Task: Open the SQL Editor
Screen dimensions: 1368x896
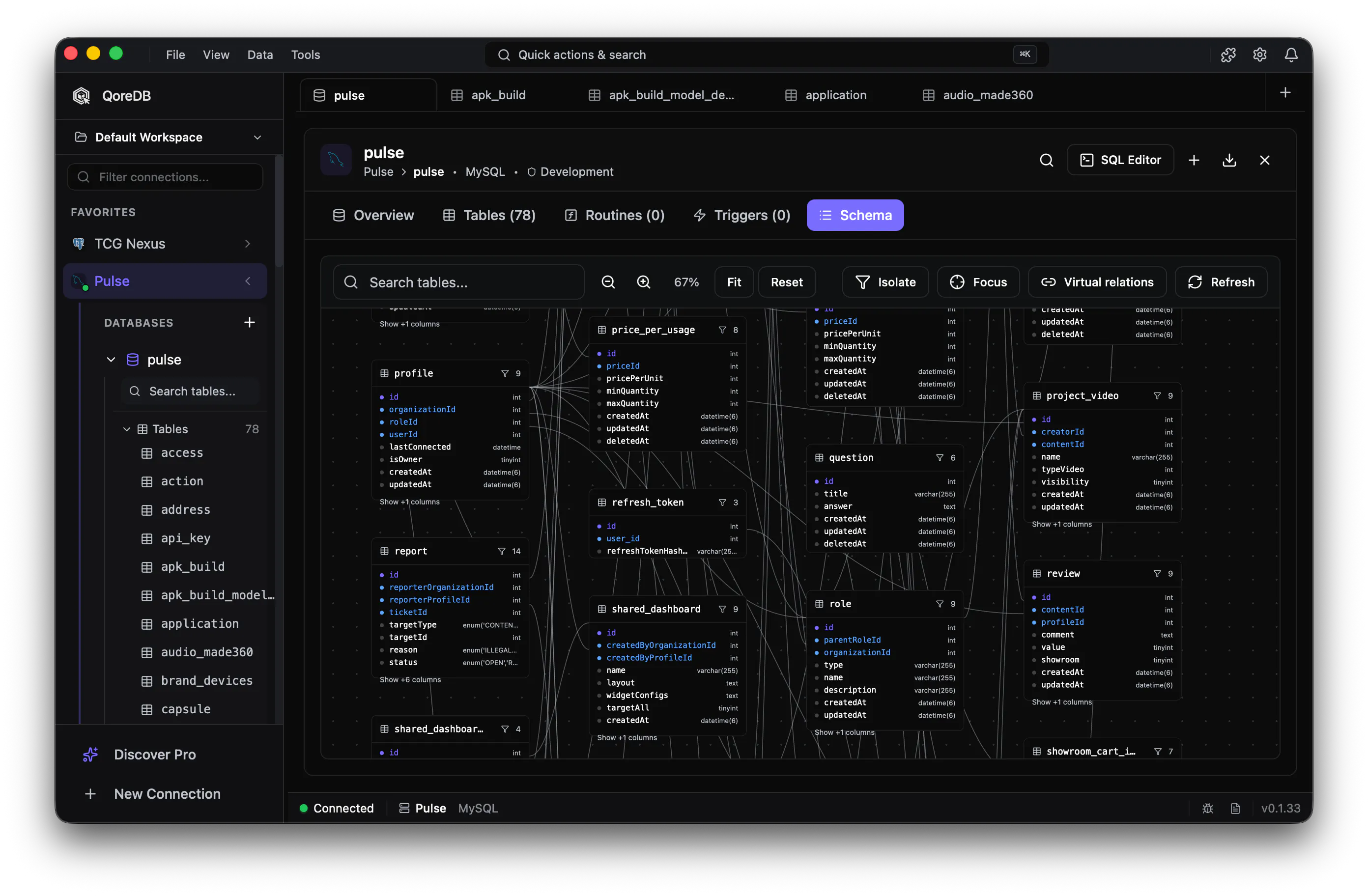Action: (1120, 160)
